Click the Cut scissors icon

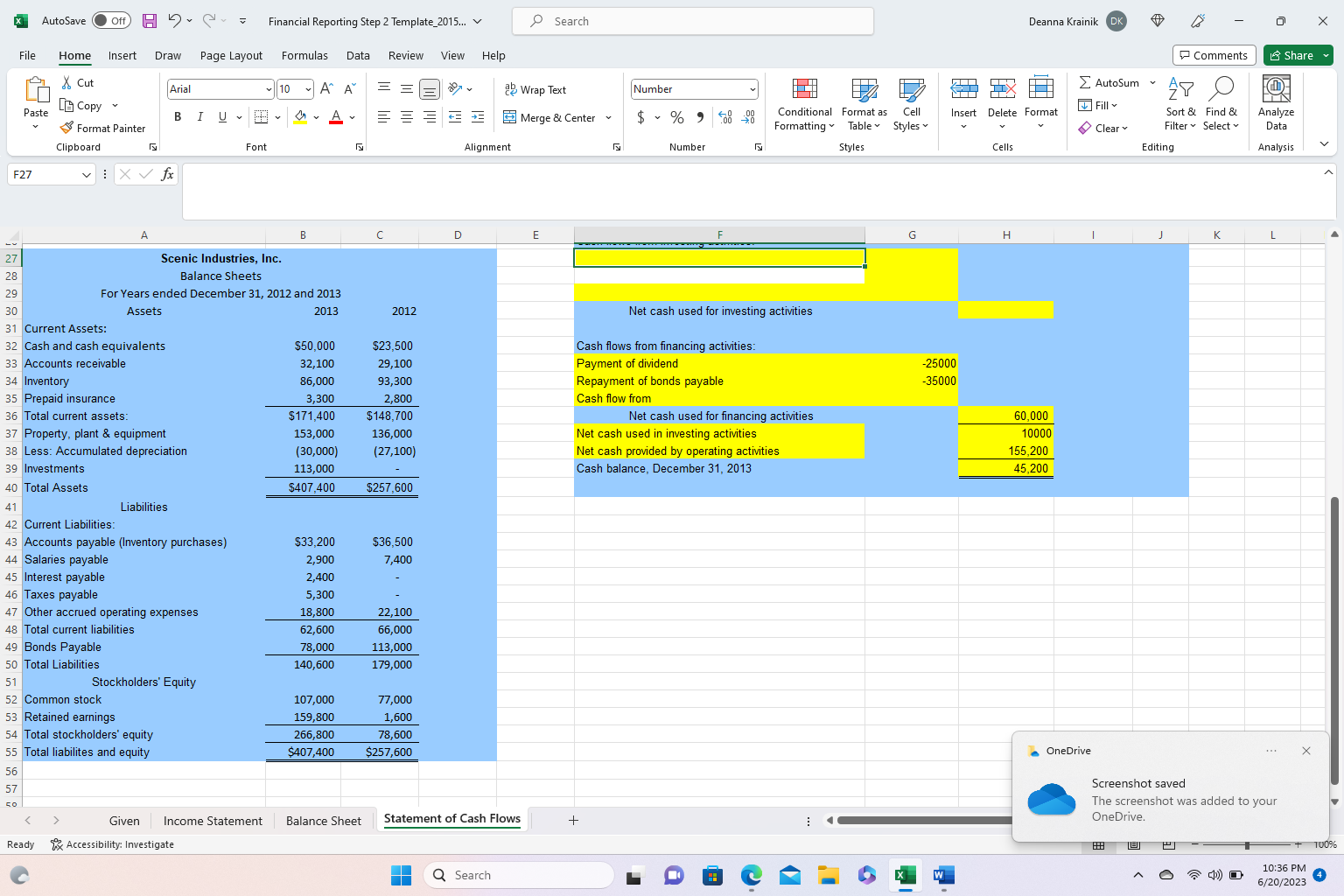pyautogui.click(x=66, y=82)
